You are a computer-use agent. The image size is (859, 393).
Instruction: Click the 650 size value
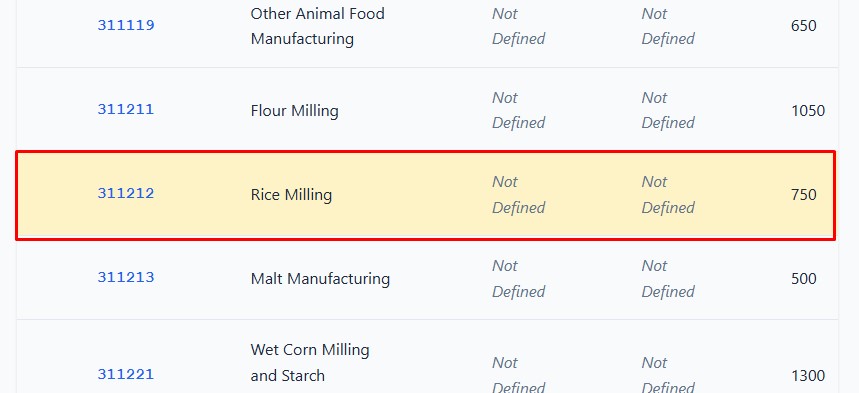804,26
